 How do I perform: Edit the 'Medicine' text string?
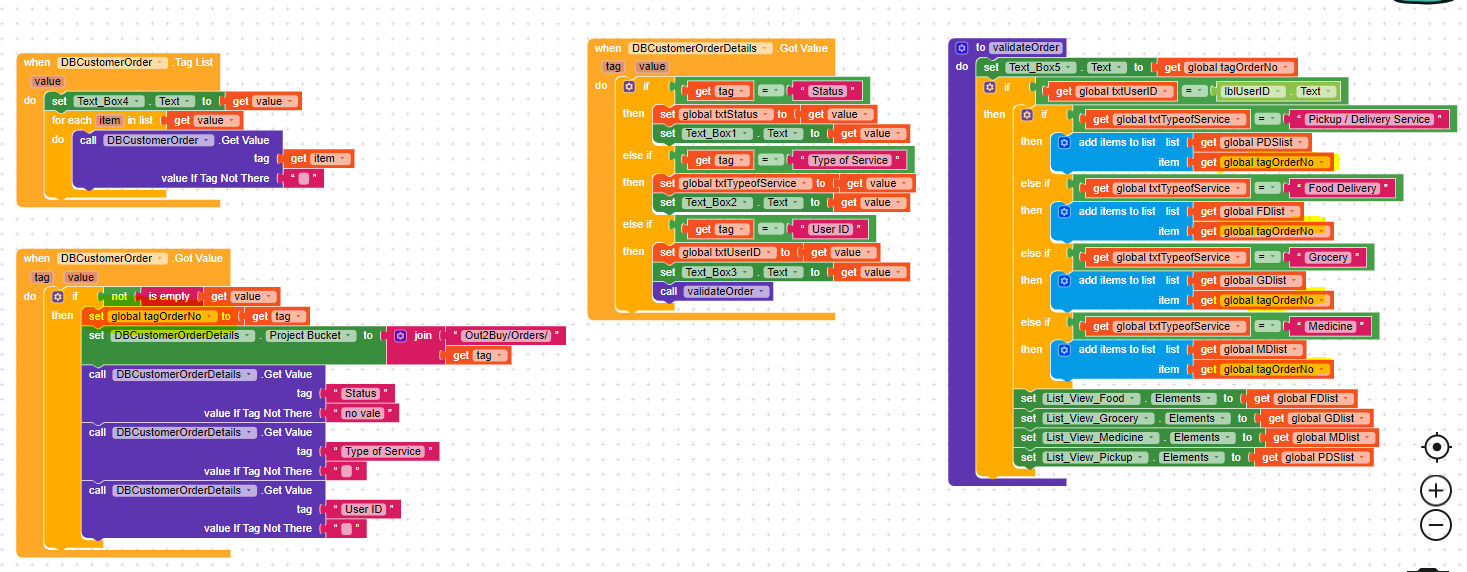(x=1330, y=326)
